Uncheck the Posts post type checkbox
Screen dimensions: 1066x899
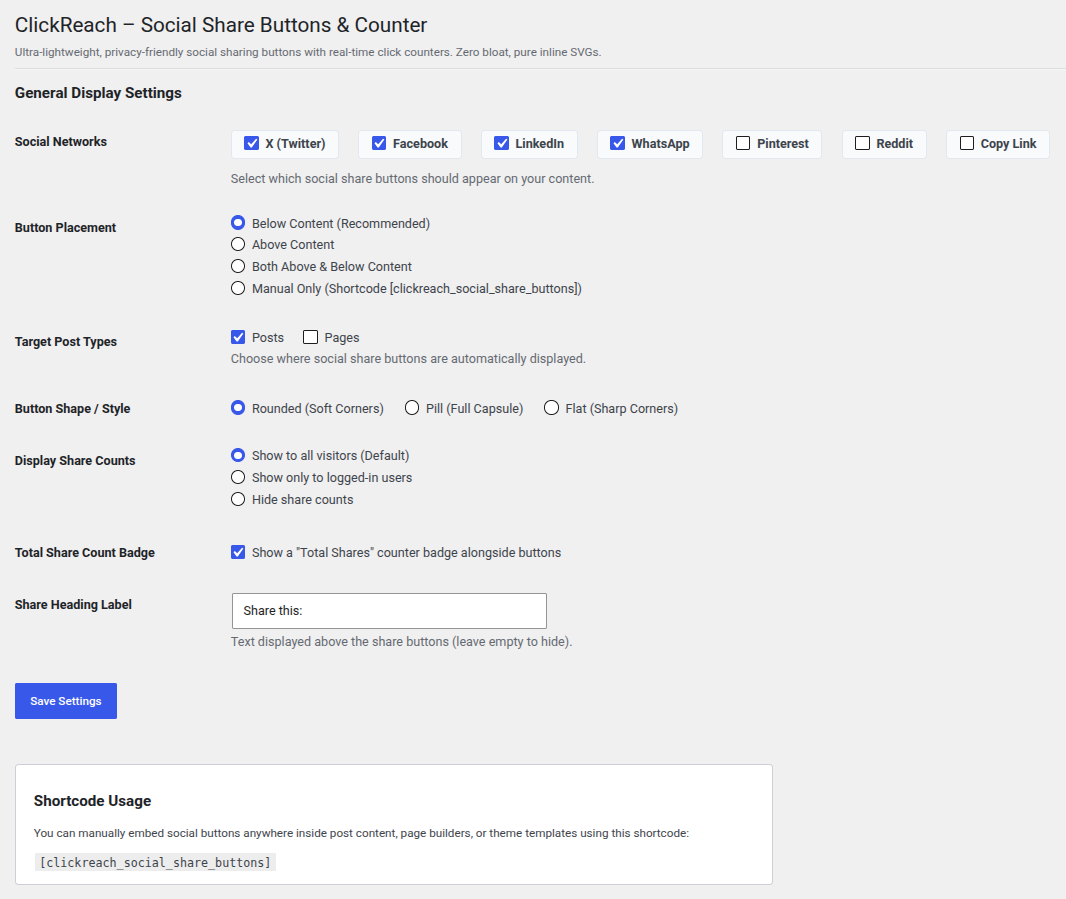238,337
